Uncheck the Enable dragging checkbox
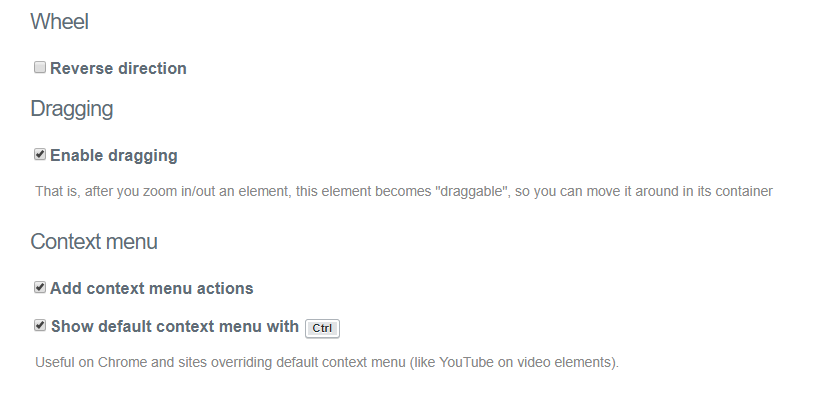The image size is (822, 410). pyautogui.click(x=40, y=154)
